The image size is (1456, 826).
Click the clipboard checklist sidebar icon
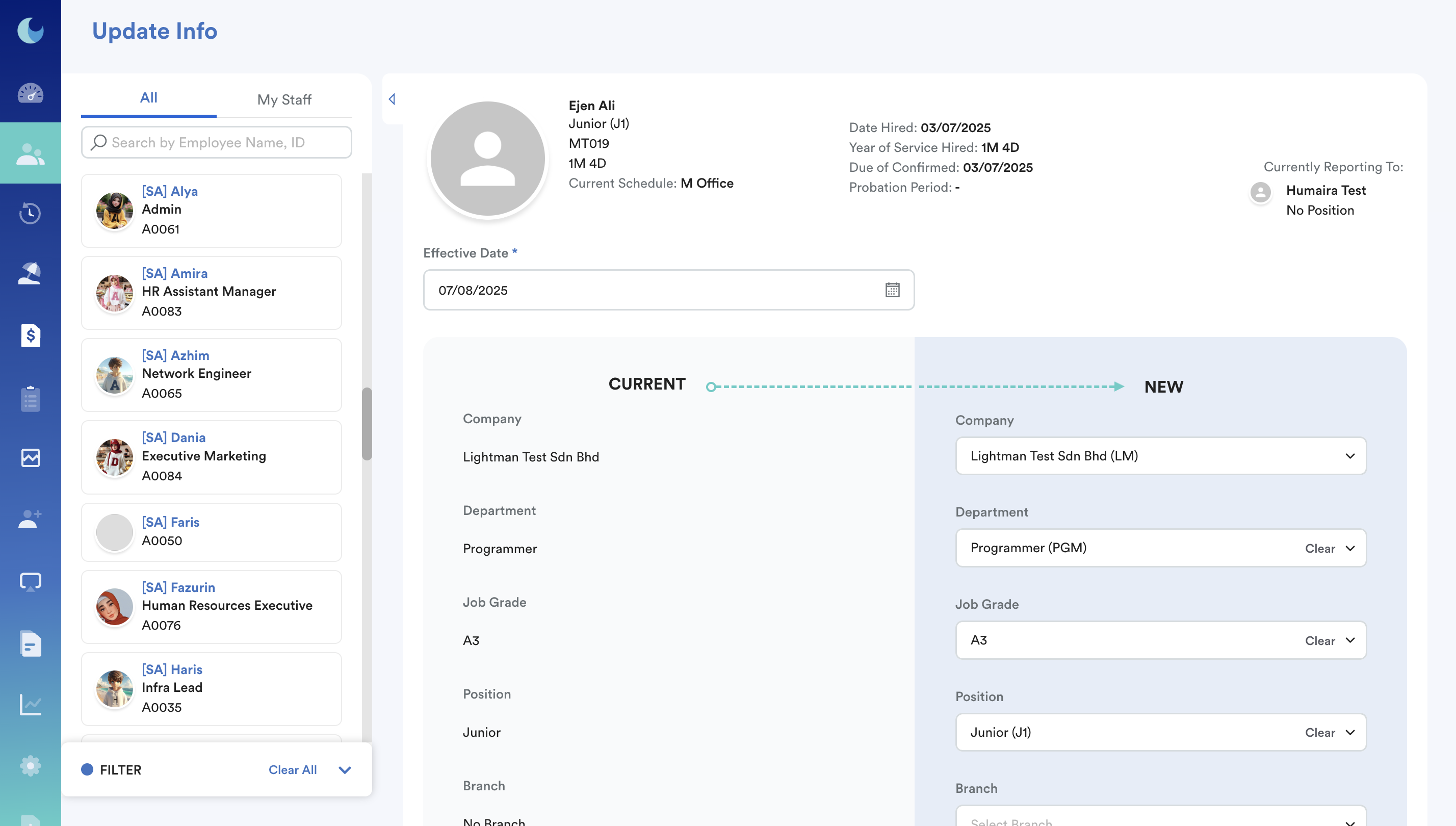pyautogui.click(x=30, y=398)
